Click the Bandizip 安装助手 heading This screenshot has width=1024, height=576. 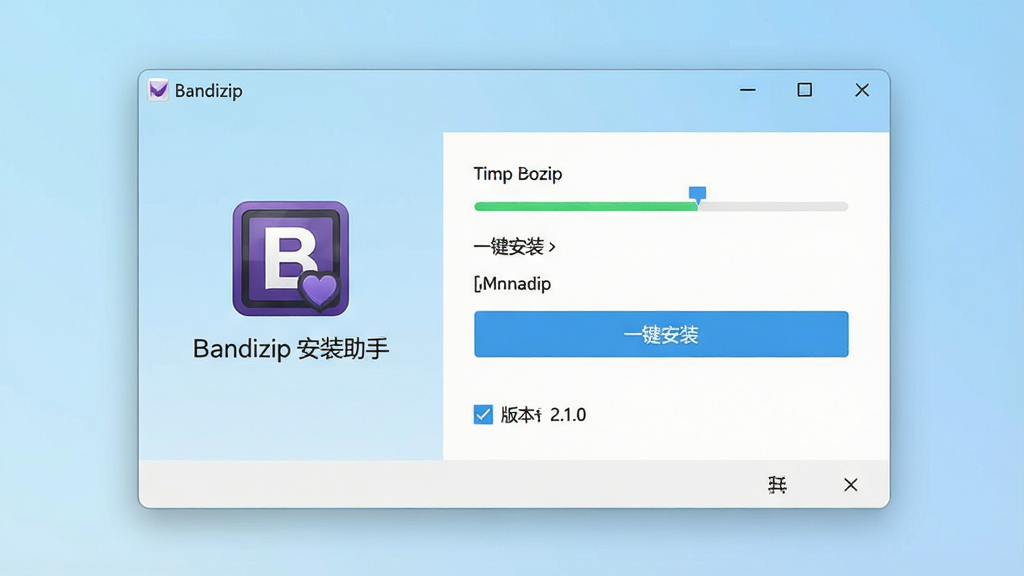[x=291, y=349]
